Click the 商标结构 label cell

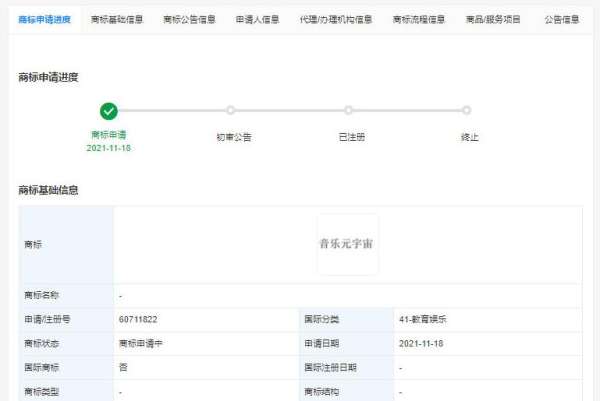click(x=346, y=391)
